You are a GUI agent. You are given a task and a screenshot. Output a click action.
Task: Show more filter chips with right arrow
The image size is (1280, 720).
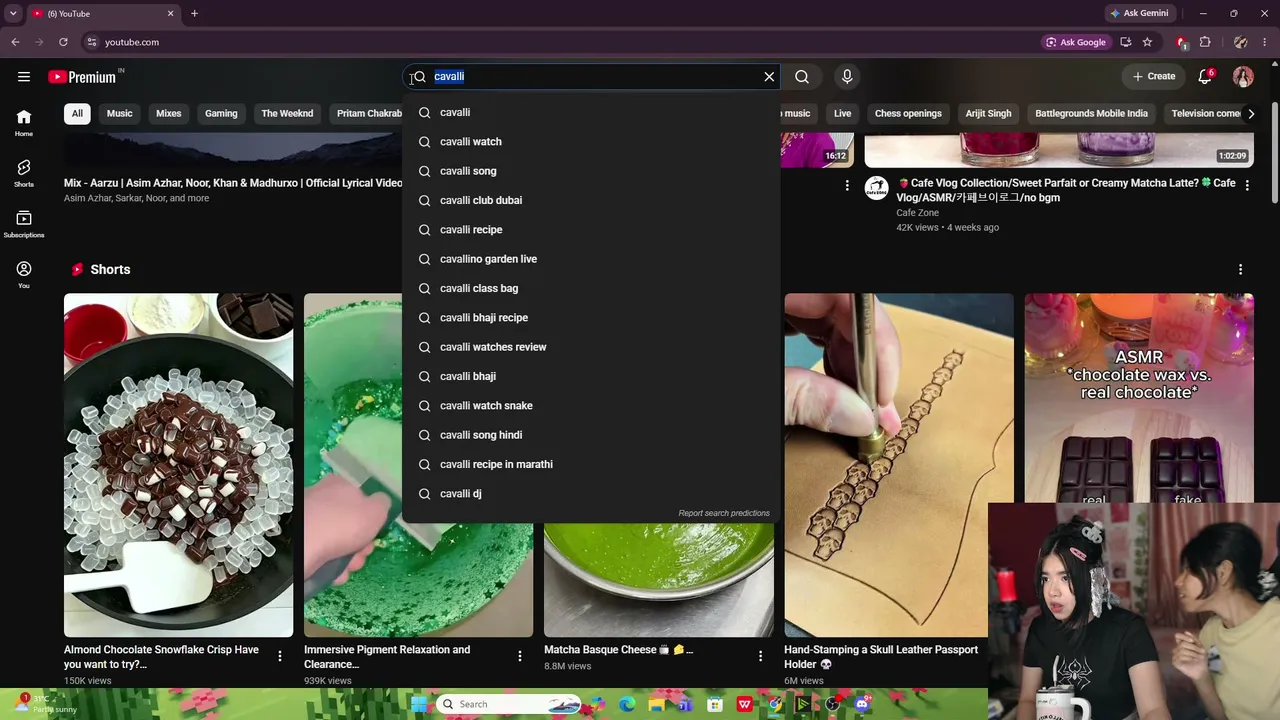point(1250,113)
